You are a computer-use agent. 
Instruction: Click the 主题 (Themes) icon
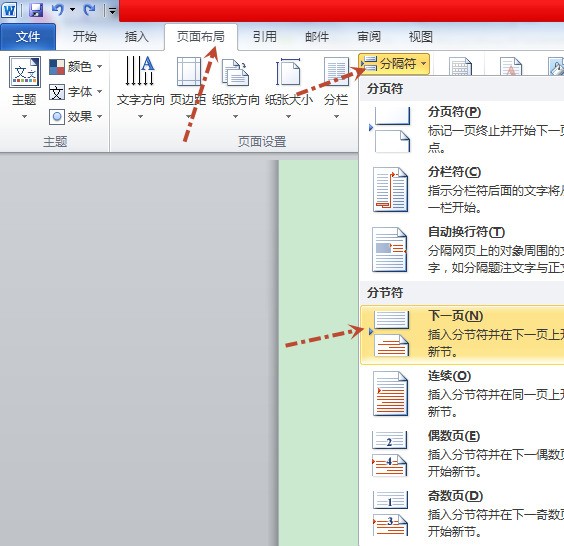(24, 72)
